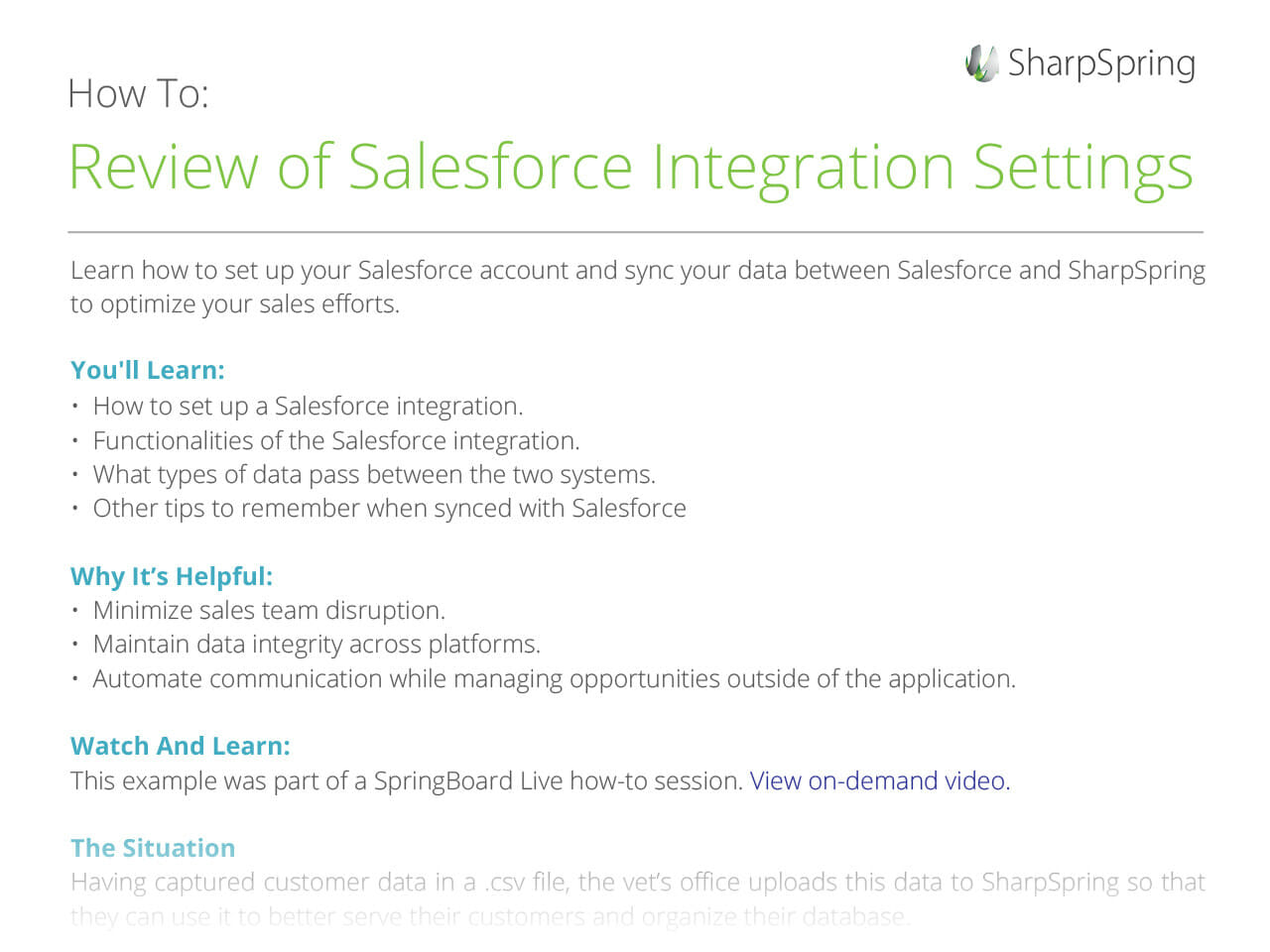Click the SharpSpring leaf logo icon
1270x952 pixels.
pyautogui.click(x=981, y=63)
